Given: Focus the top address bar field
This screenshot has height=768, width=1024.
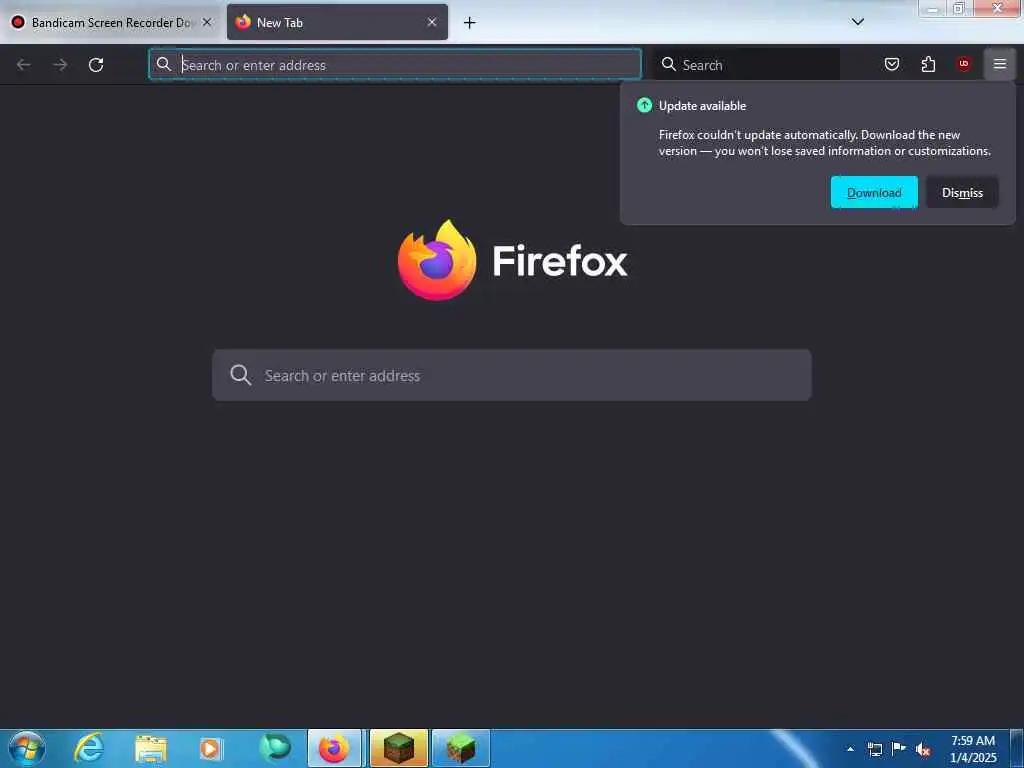Looking at the screenshot, I should tap(395, 65).
